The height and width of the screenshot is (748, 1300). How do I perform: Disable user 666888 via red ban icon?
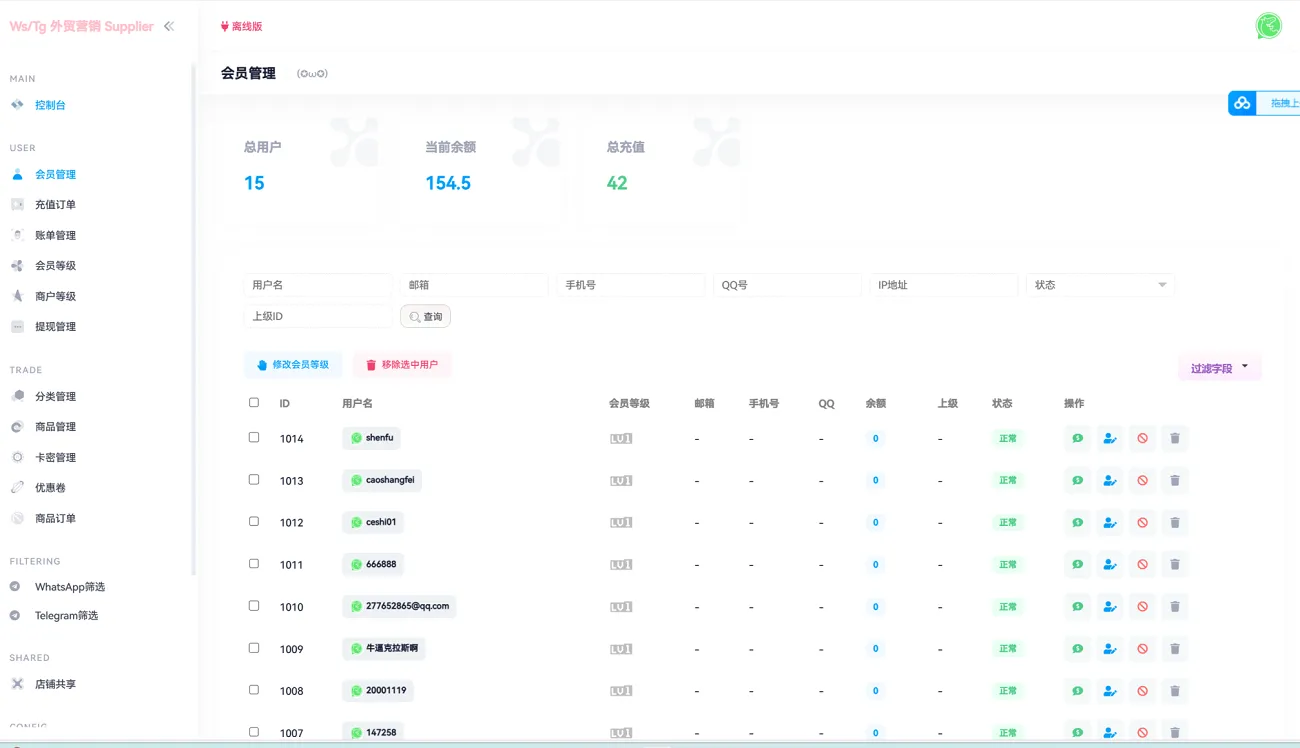[1142, 564]
